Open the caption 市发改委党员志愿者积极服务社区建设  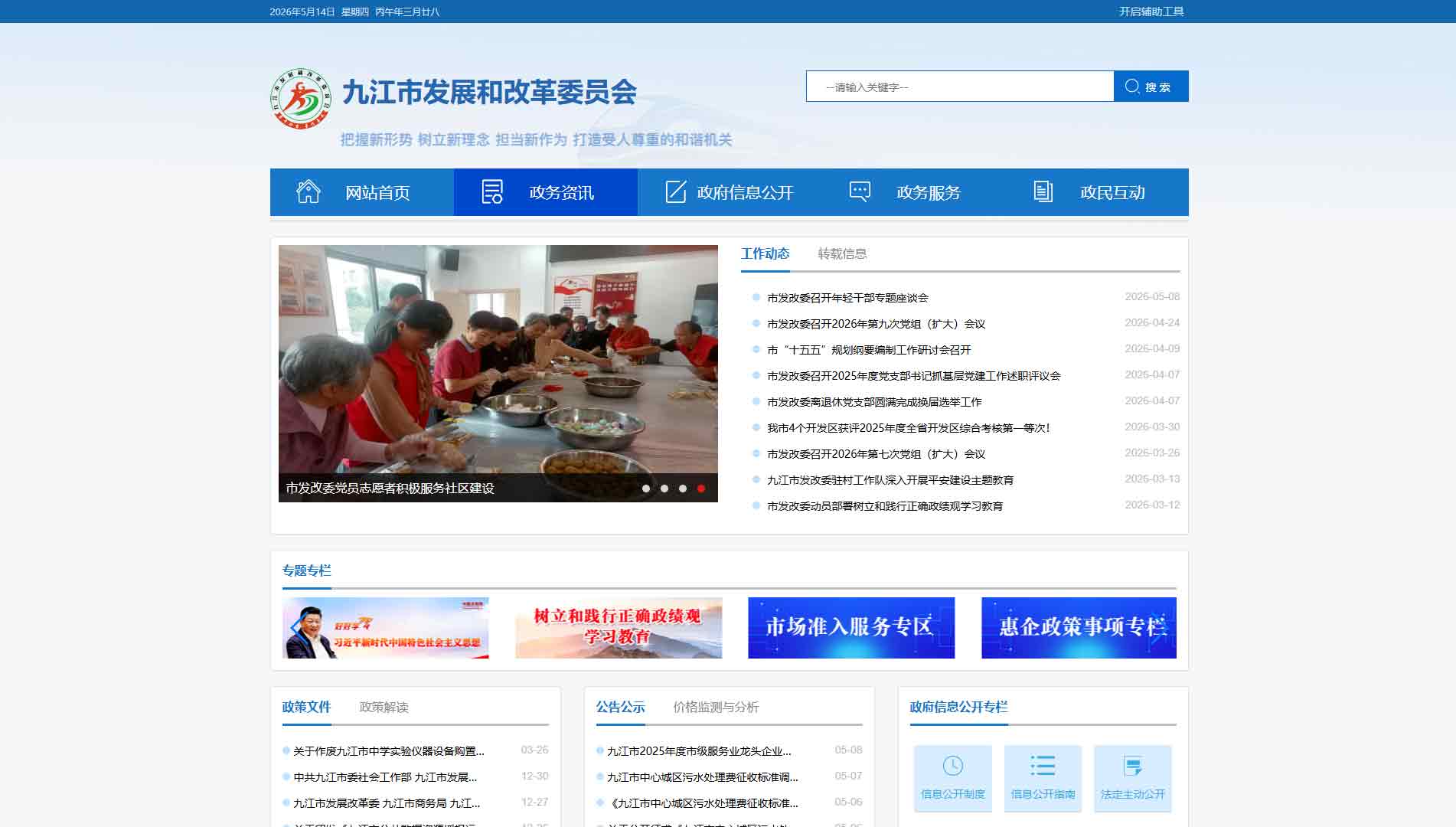390,489
